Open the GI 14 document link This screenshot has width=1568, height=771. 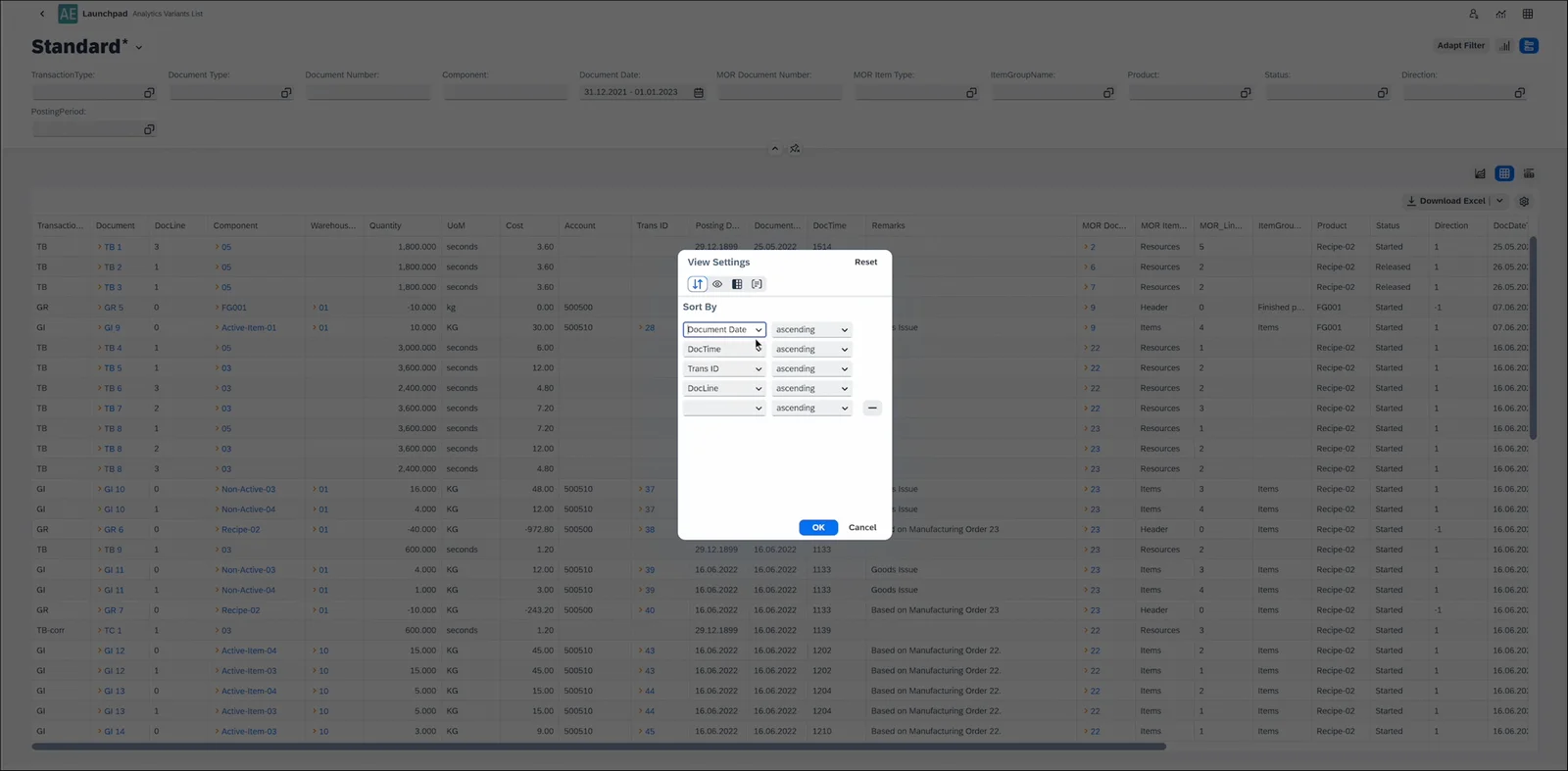[115, 732]
